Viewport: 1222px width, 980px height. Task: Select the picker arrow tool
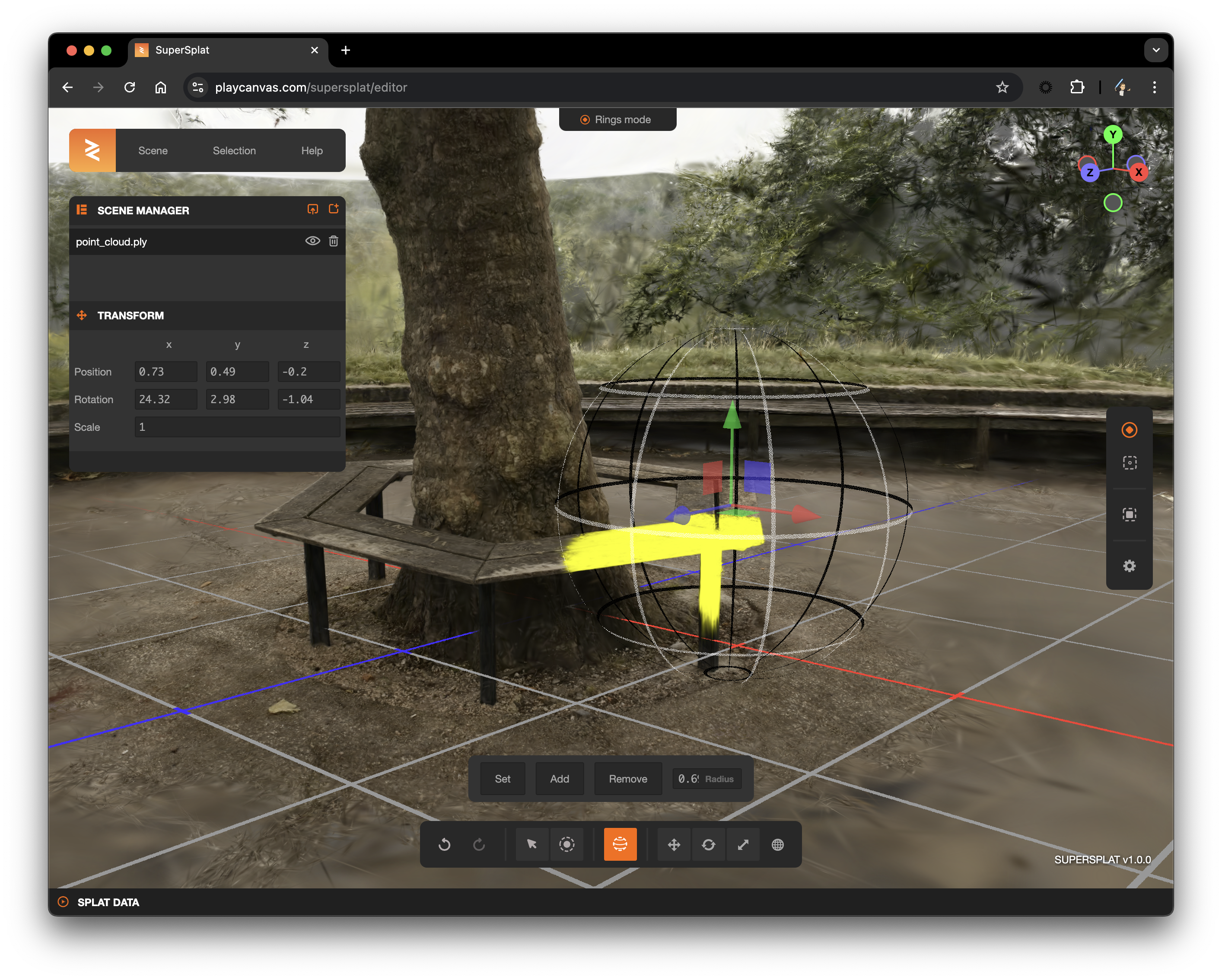531,844
